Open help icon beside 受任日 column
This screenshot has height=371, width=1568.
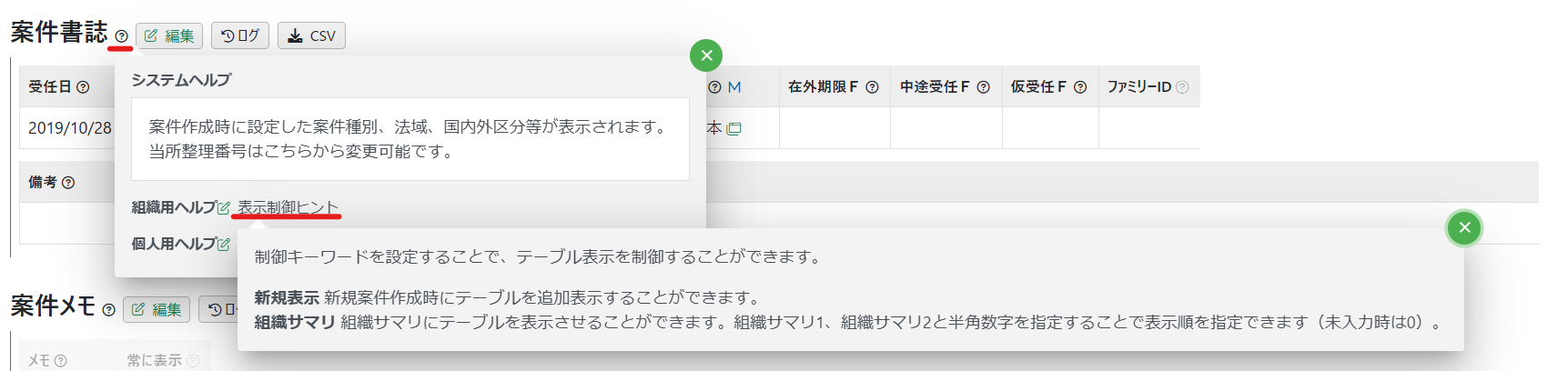[x=83, y=87]
